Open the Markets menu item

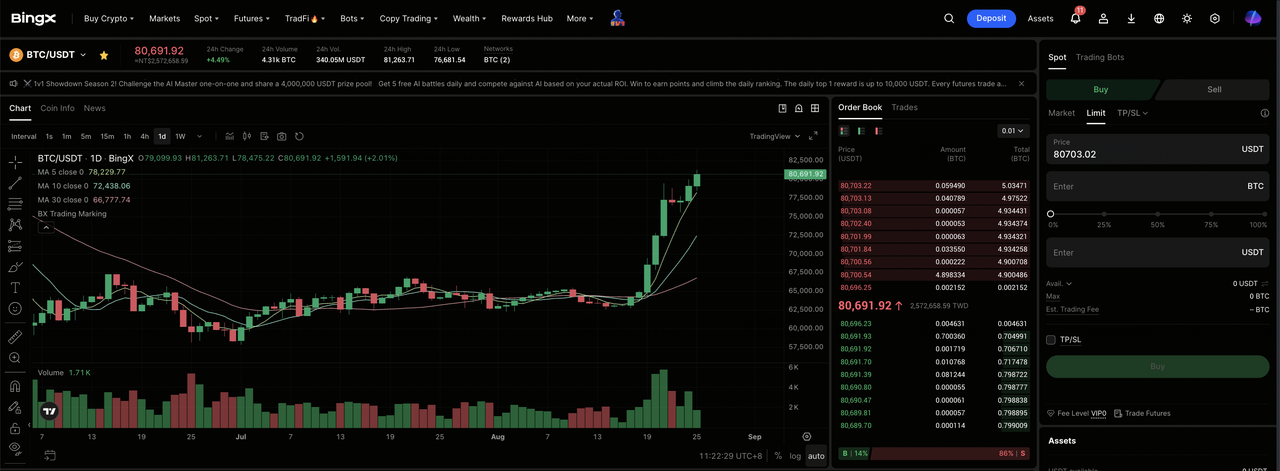point(164,18)
